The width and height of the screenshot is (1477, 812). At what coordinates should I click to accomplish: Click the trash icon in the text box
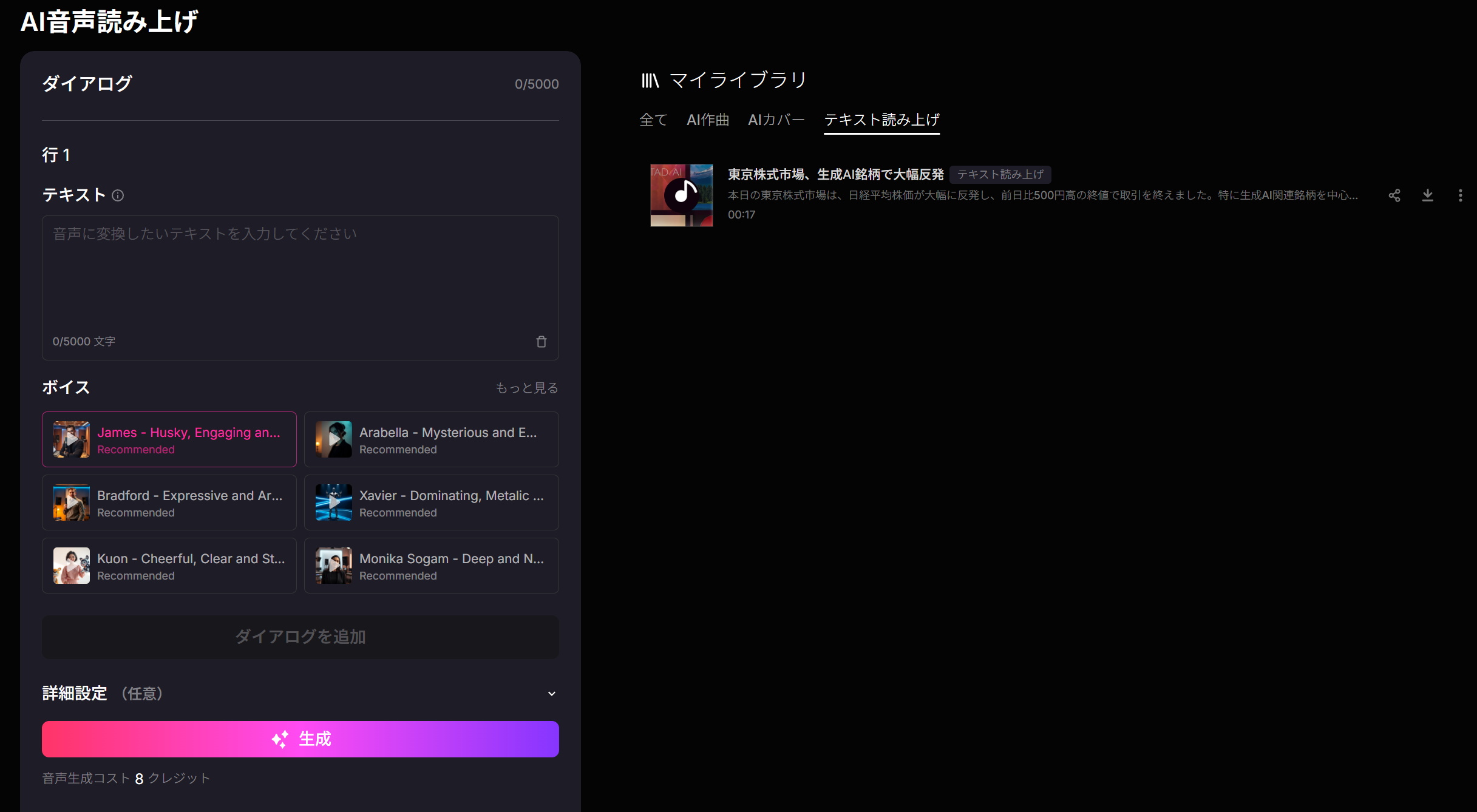(x=542, y=342)
